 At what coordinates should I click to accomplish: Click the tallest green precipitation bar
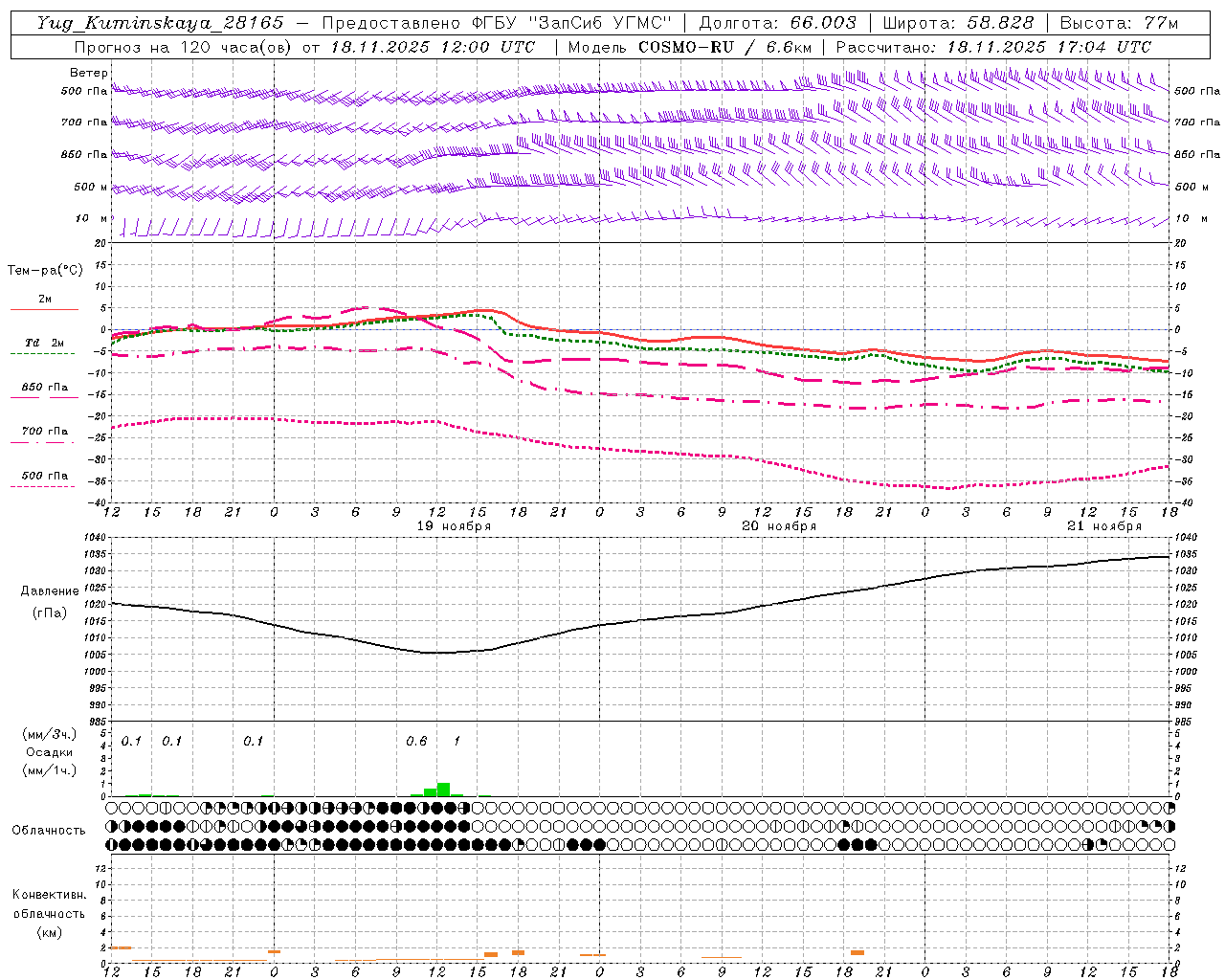pyautogui.click(x=443, y=790)
